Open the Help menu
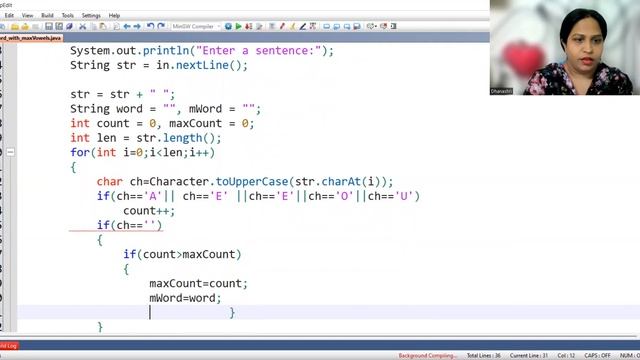 tap(114, 16)
